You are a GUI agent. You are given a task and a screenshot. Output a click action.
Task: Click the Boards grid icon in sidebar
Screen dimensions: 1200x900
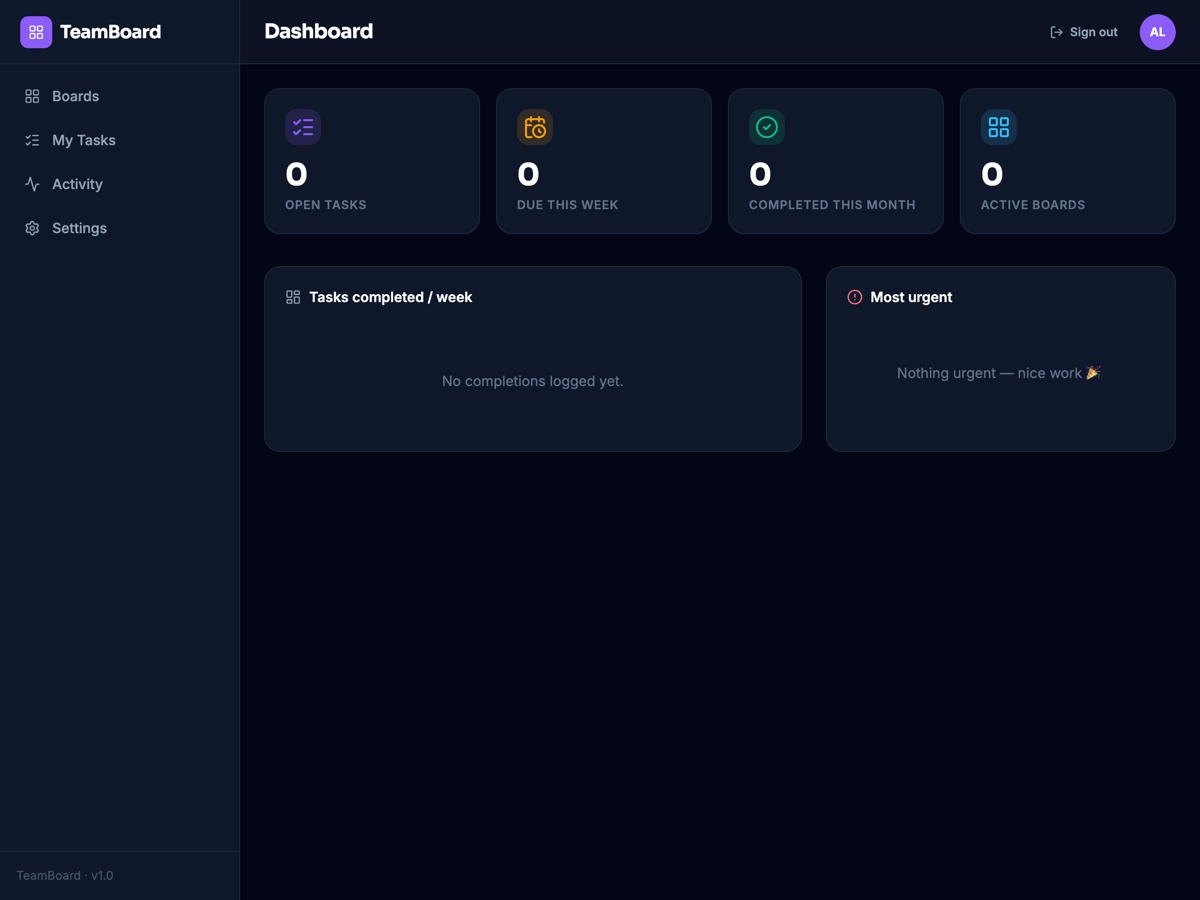[x=32, y=96]
